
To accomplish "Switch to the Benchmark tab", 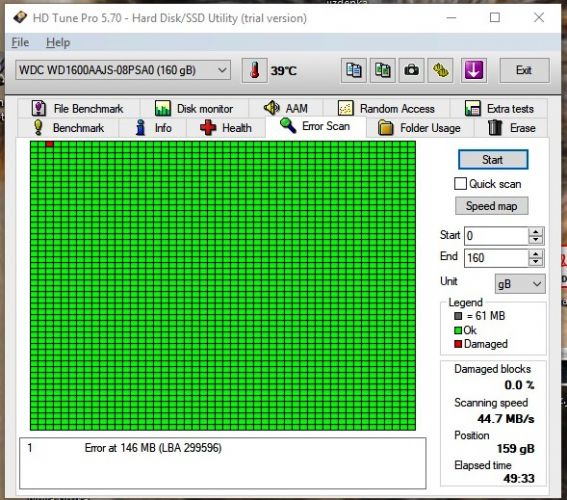I will [x=68, y=128].
